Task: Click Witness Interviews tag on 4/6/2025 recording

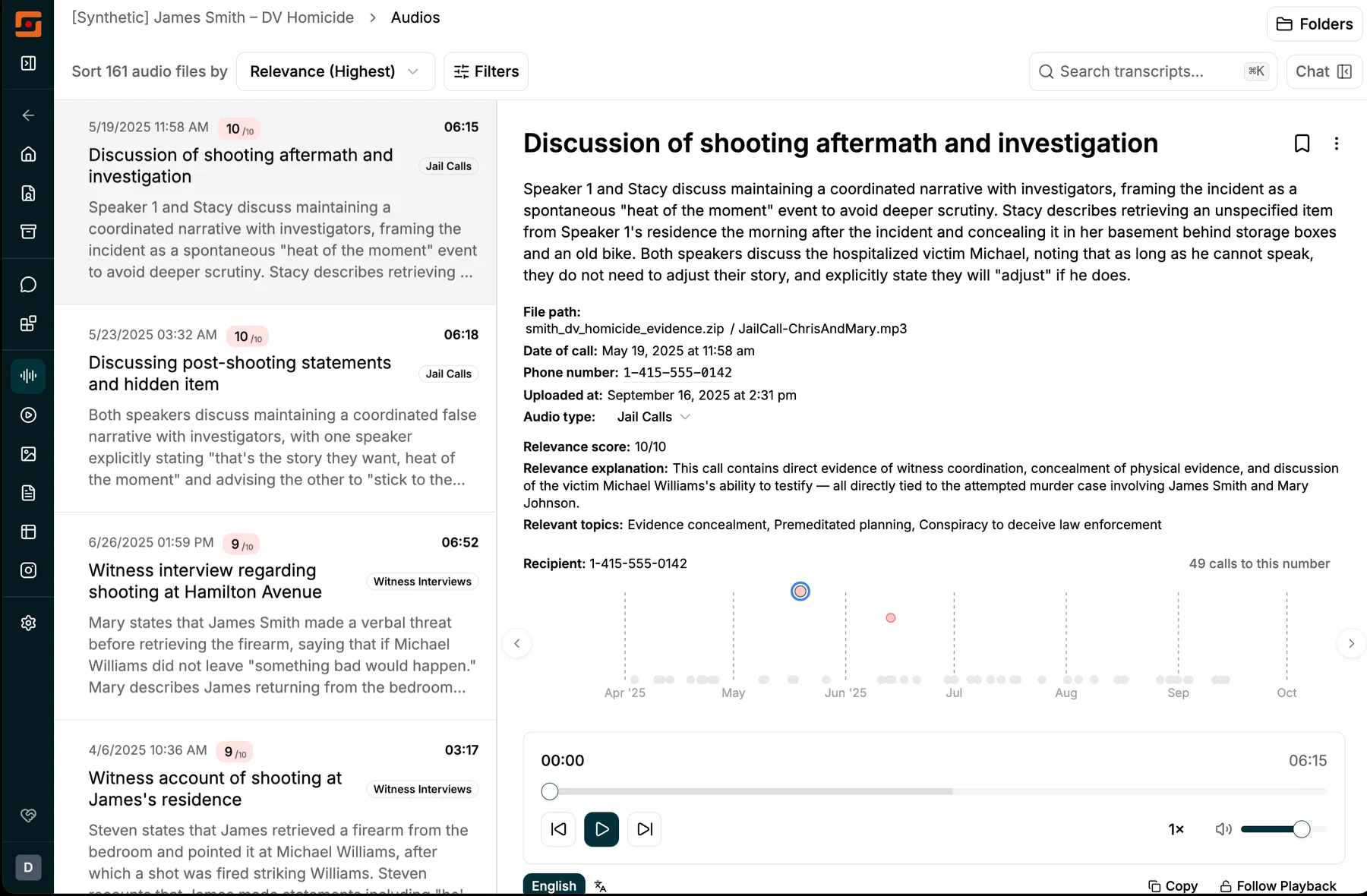Action: click(x=422, y=789)
